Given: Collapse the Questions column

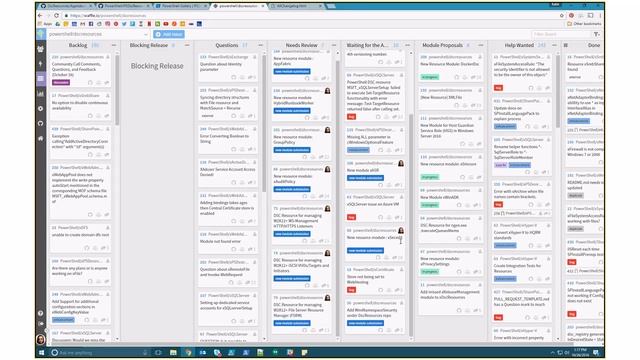Looking at the screenshot, I should (260, 45).
